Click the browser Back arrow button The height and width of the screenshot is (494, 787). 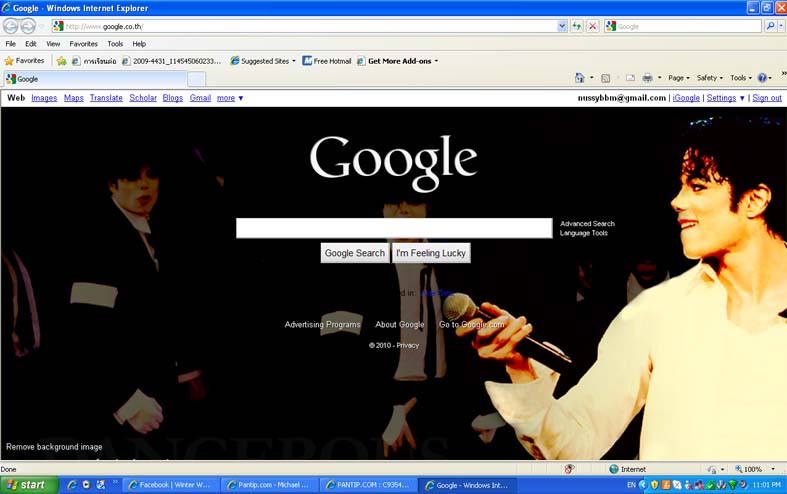coord(11,26)
